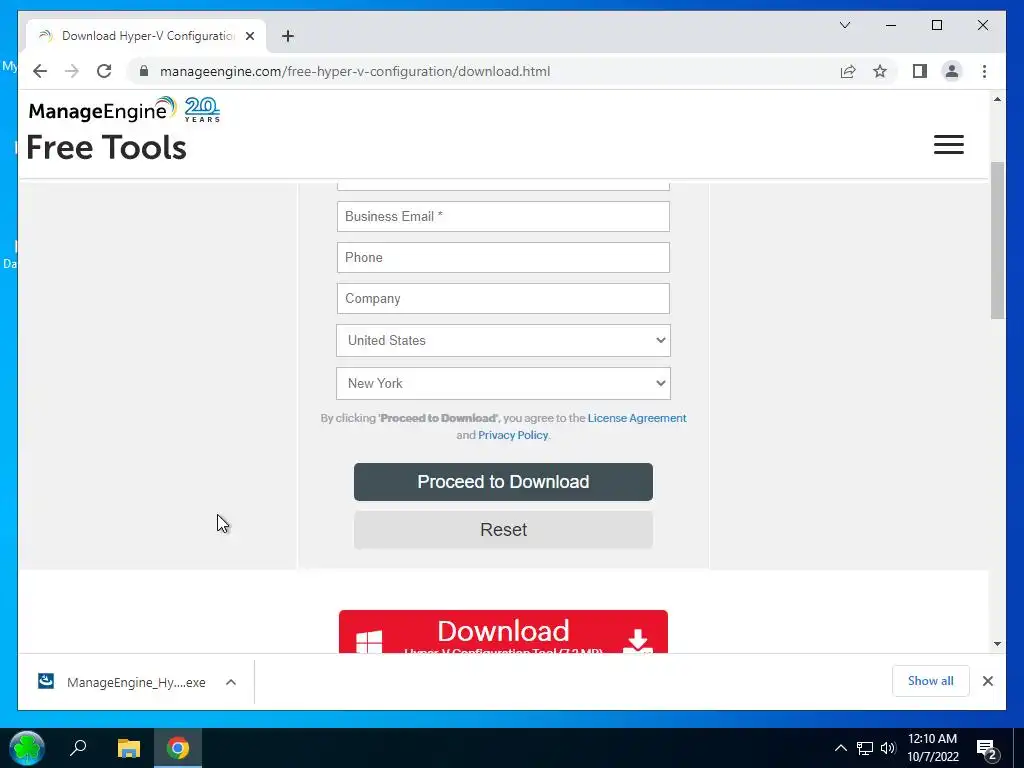Click the red Download button
The height and width of the screenshot is (768, 1024).
[503, 632]
